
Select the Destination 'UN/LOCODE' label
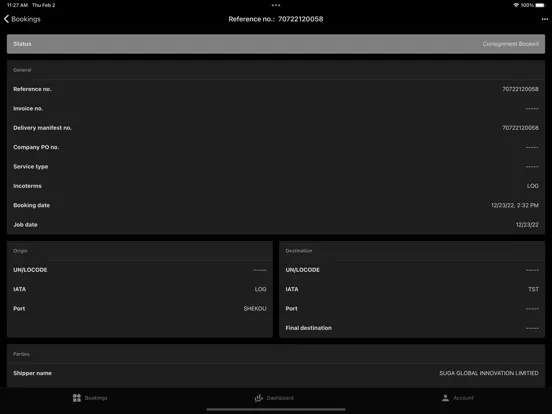click(x=303, y=270)
